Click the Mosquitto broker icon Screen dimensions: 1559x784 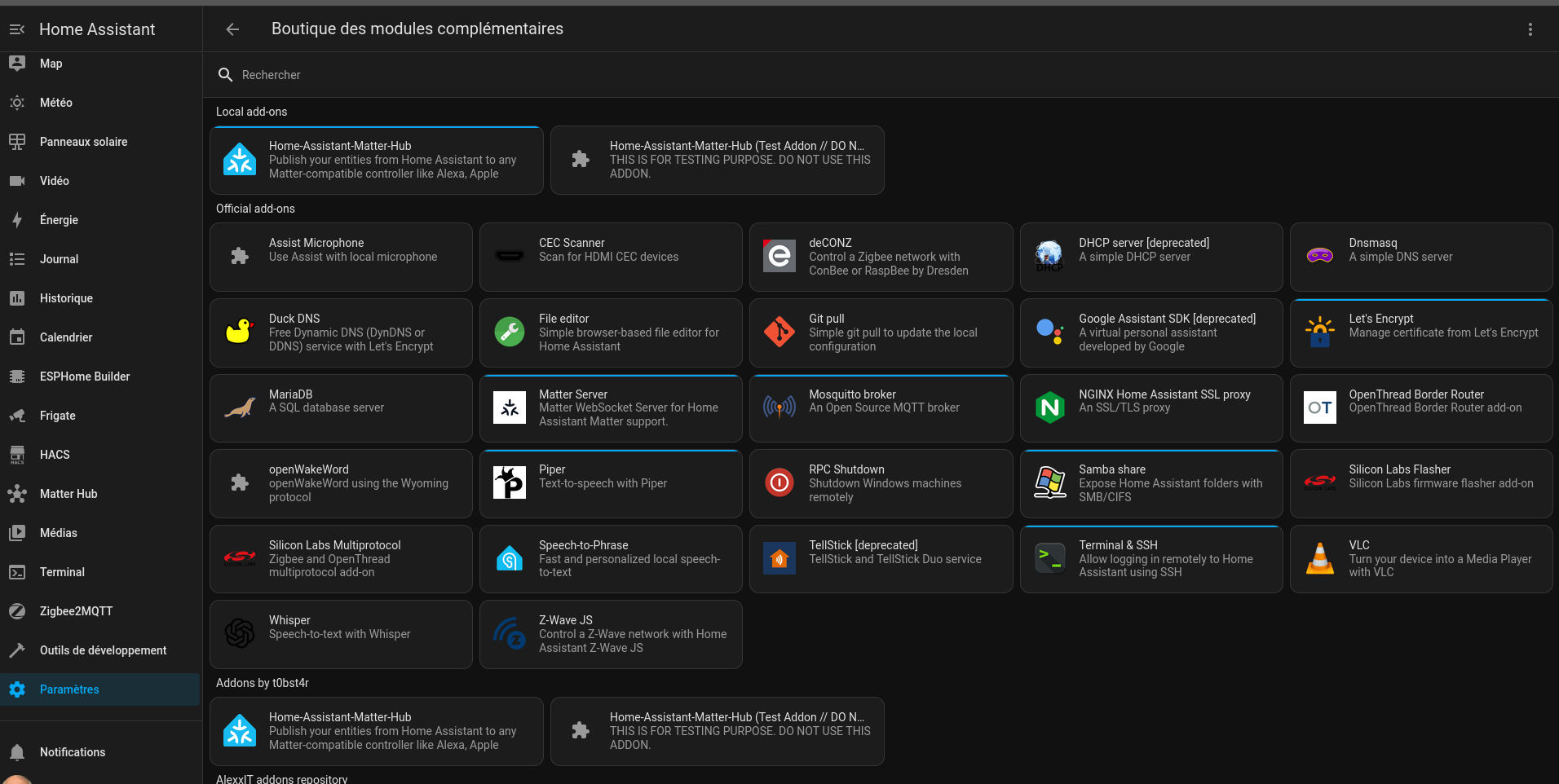pos(779,407)
